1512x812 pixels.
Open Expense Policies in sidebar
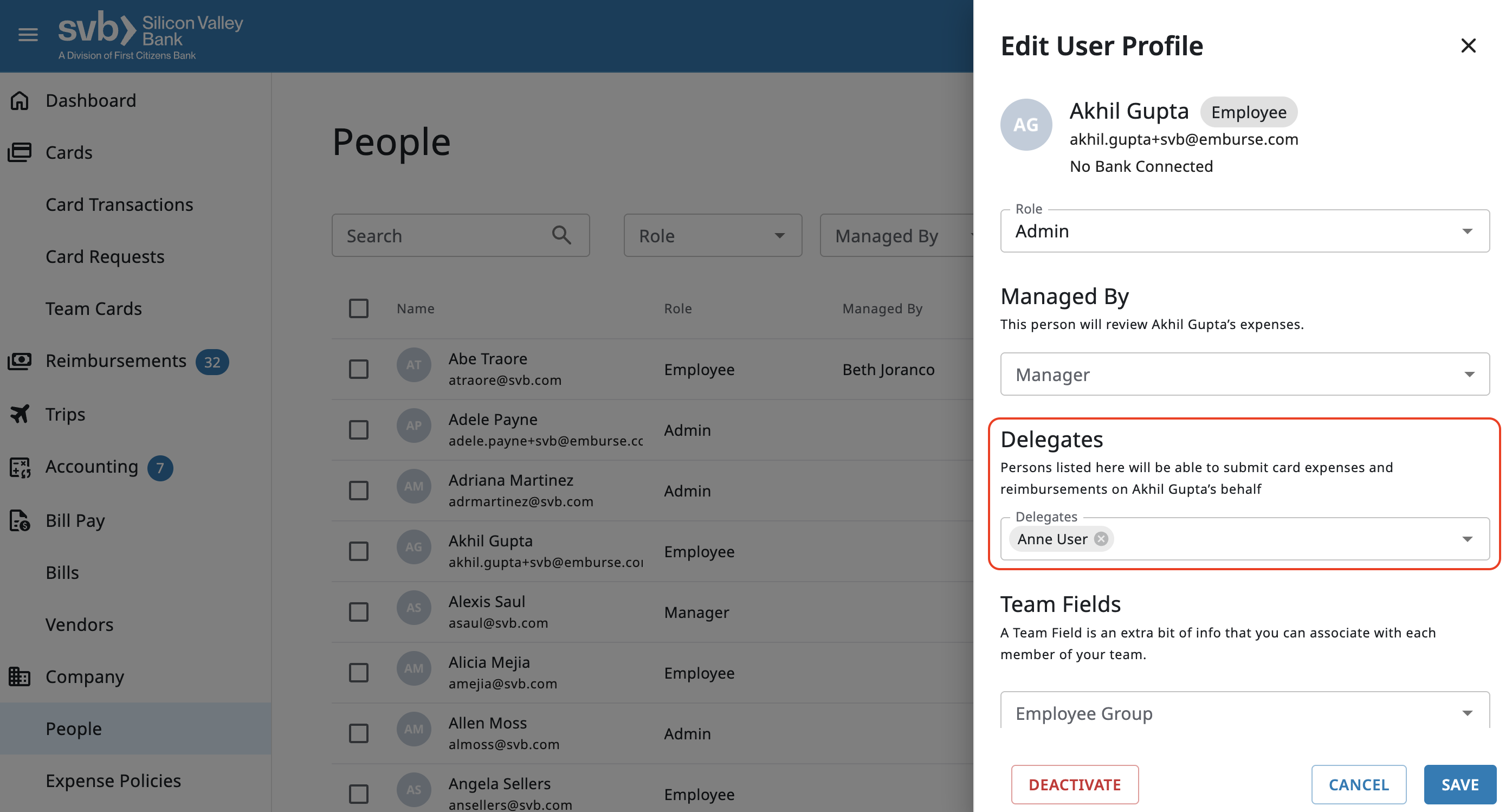[x=113, y=781]
